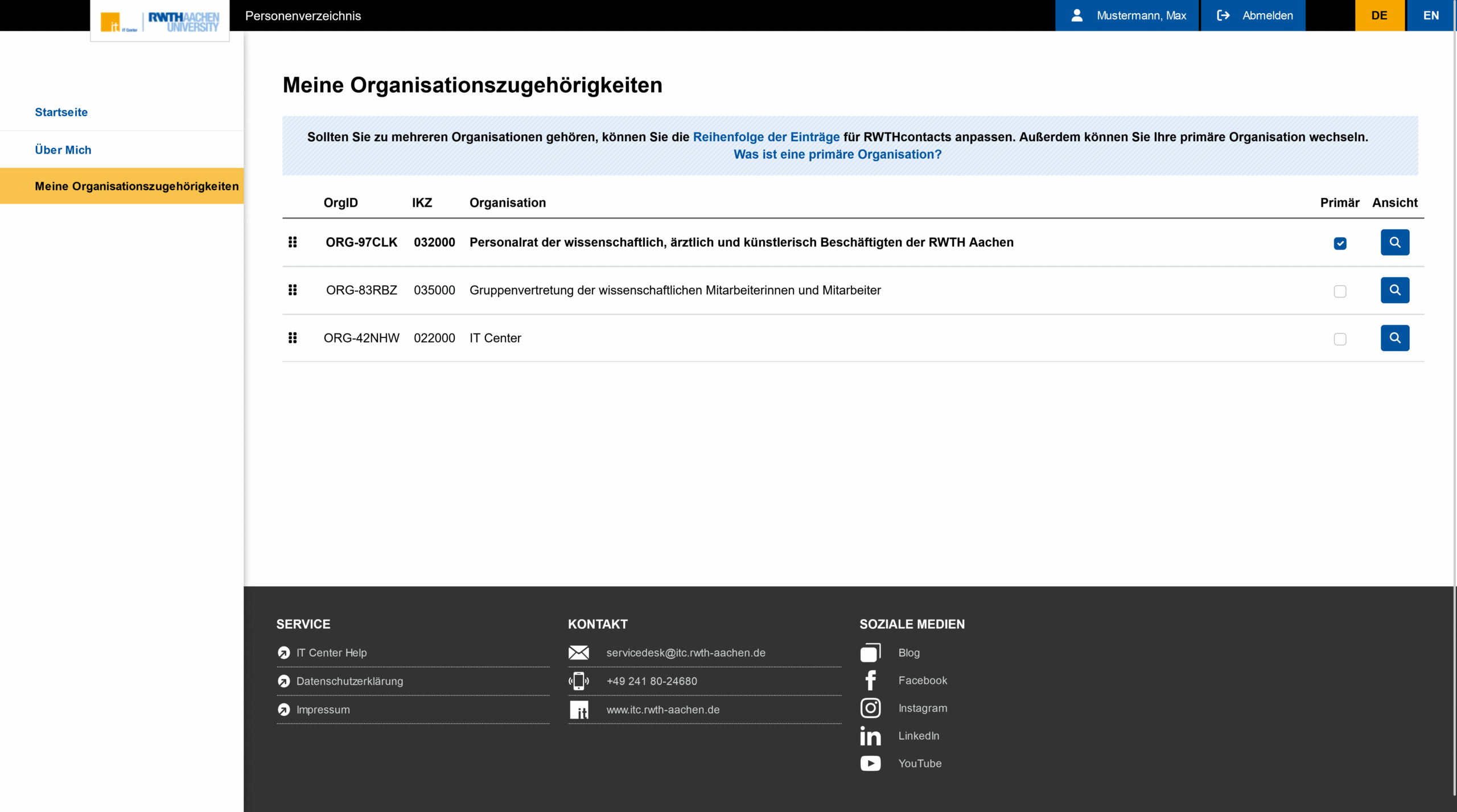
Task: Open Reihenfolge der Einträge link
Action: coord(766,137)
